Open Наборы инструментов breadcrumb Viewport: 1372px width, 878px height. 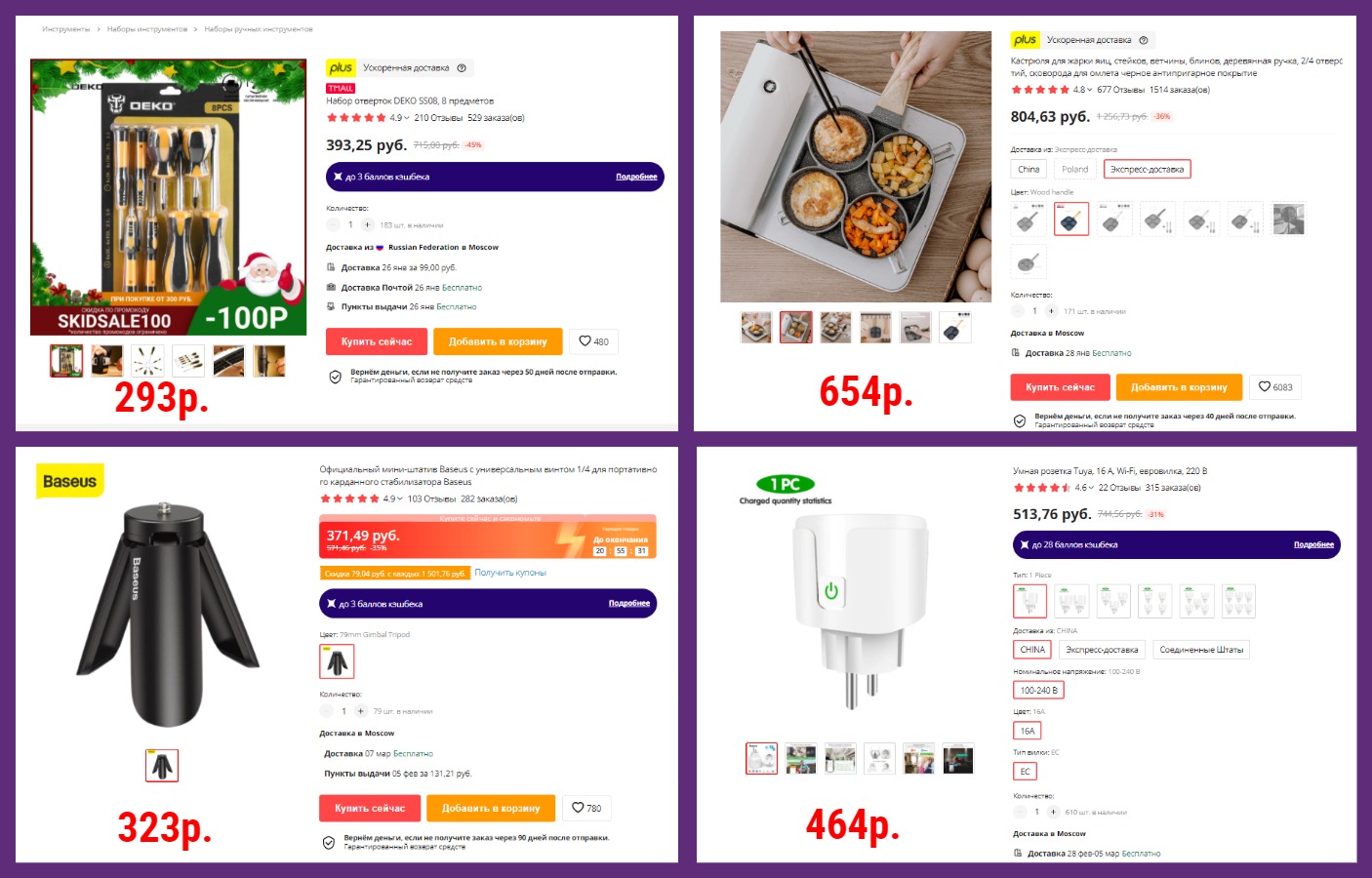(147, 29)
